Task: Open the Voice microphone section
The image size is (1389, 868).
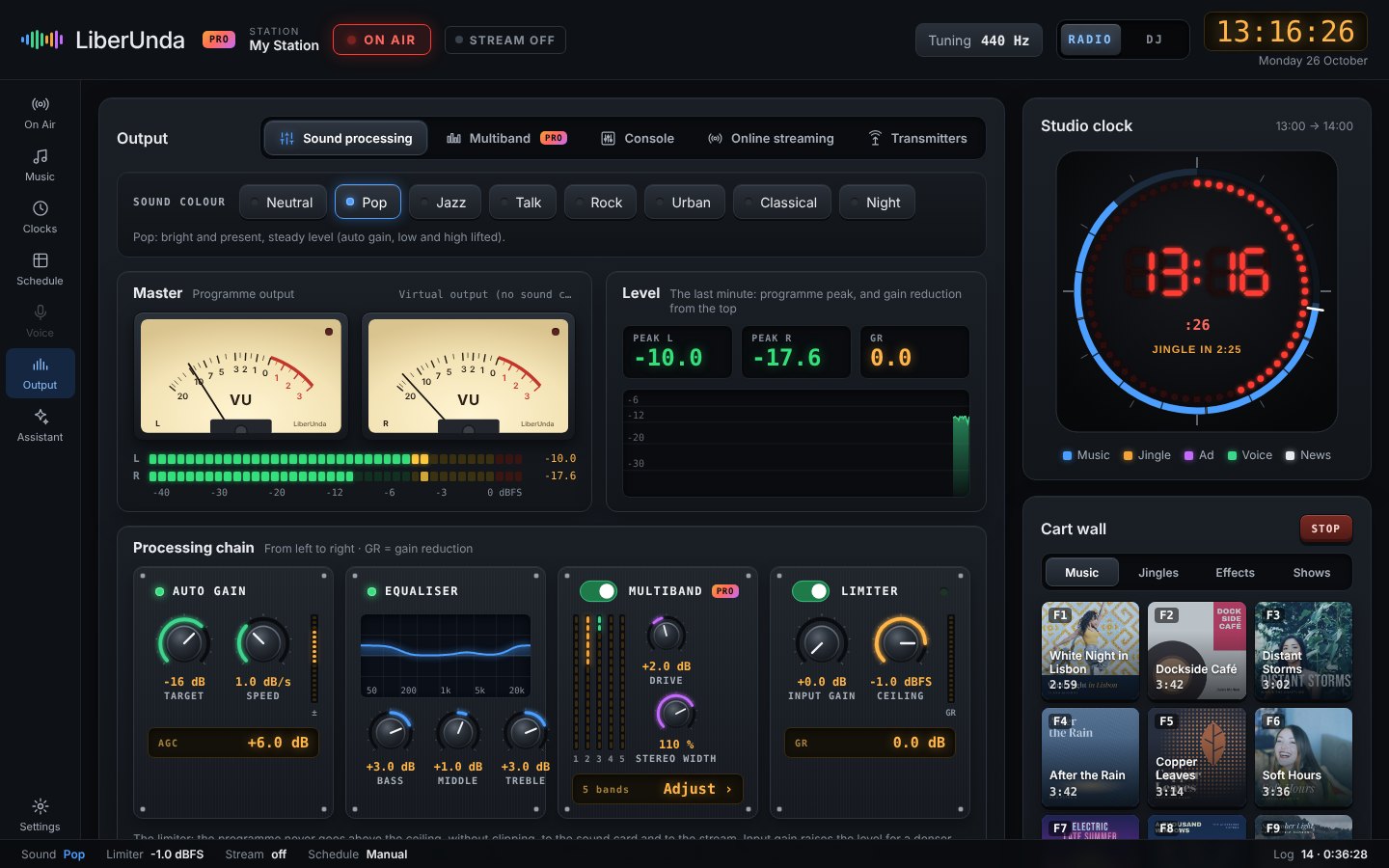Action: click(40, 320)
